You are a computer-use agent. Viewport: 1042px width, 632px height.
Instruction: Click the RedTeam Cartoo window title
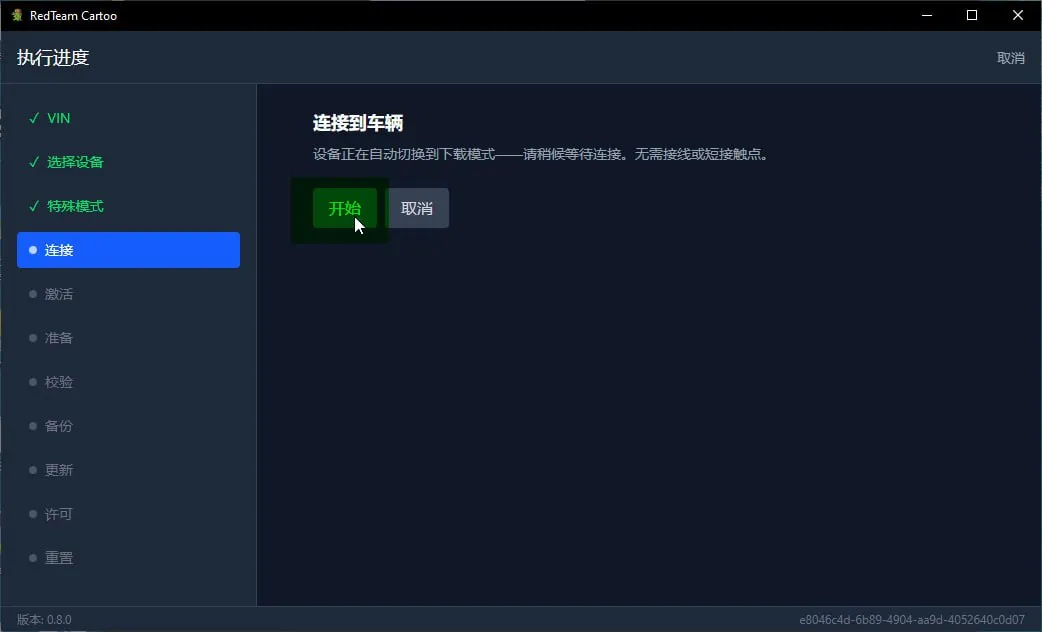point(73,16)
